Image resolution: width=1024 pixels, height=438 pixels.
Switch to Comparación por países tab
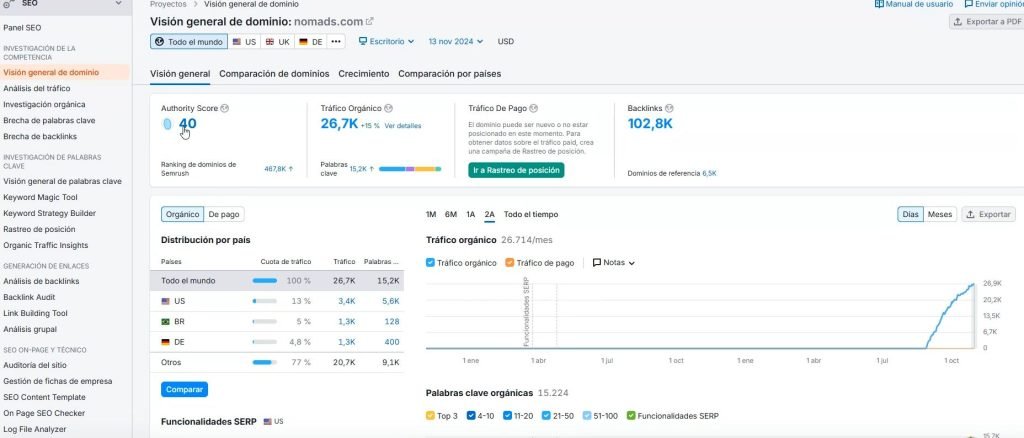pos(450,74)
